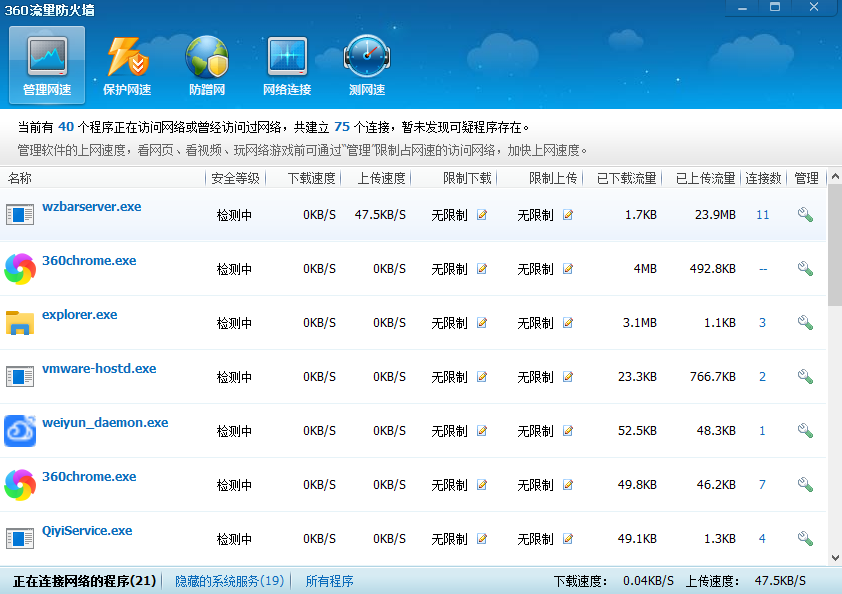
Task: View wzbarserver.exe's 11 connections
Action: click(763, 215)
